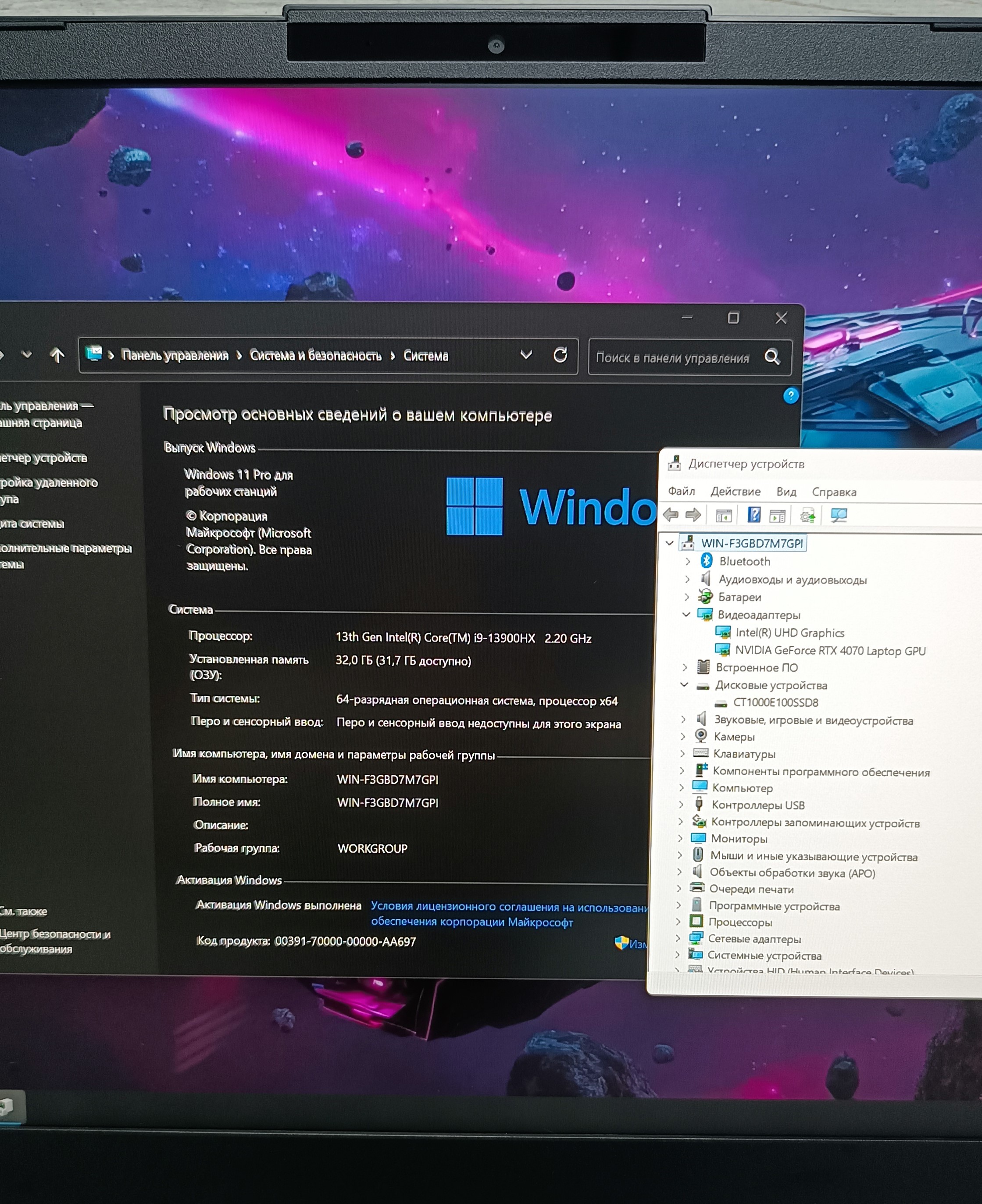This screenshot has height=1204, width=982.
Task: Open the Файл menu in Device Manager
Action: pos(681,491)
